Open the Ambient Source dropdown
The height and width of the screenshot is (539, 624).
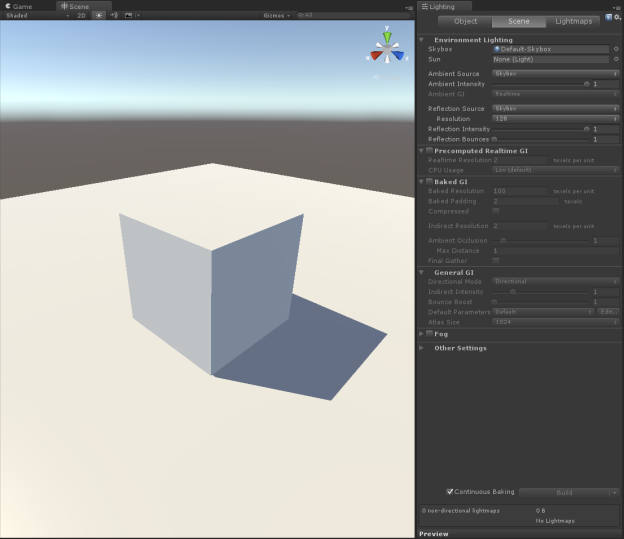tap(556, 74)
